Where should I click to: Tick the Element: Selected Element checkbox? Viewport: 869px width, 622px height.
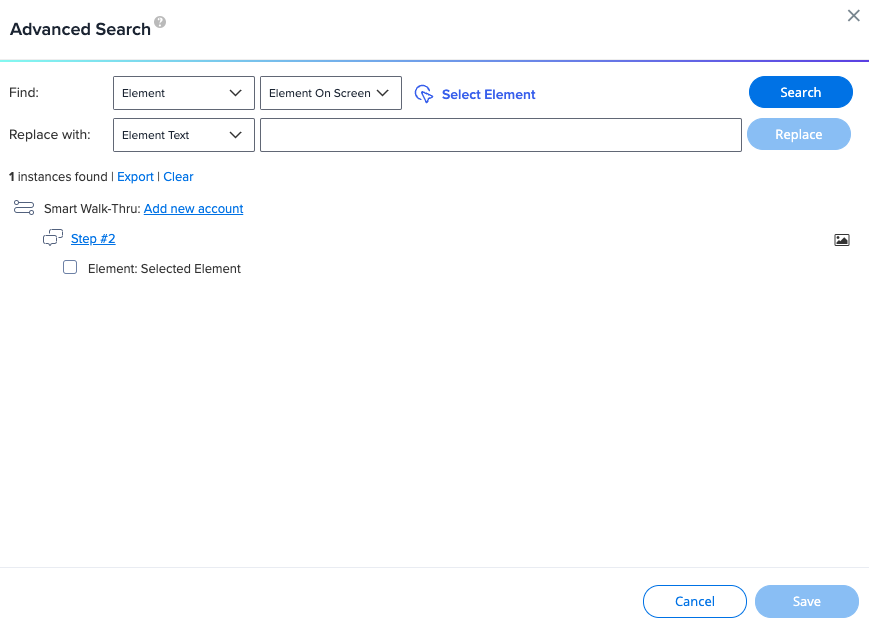coord(70,268)
